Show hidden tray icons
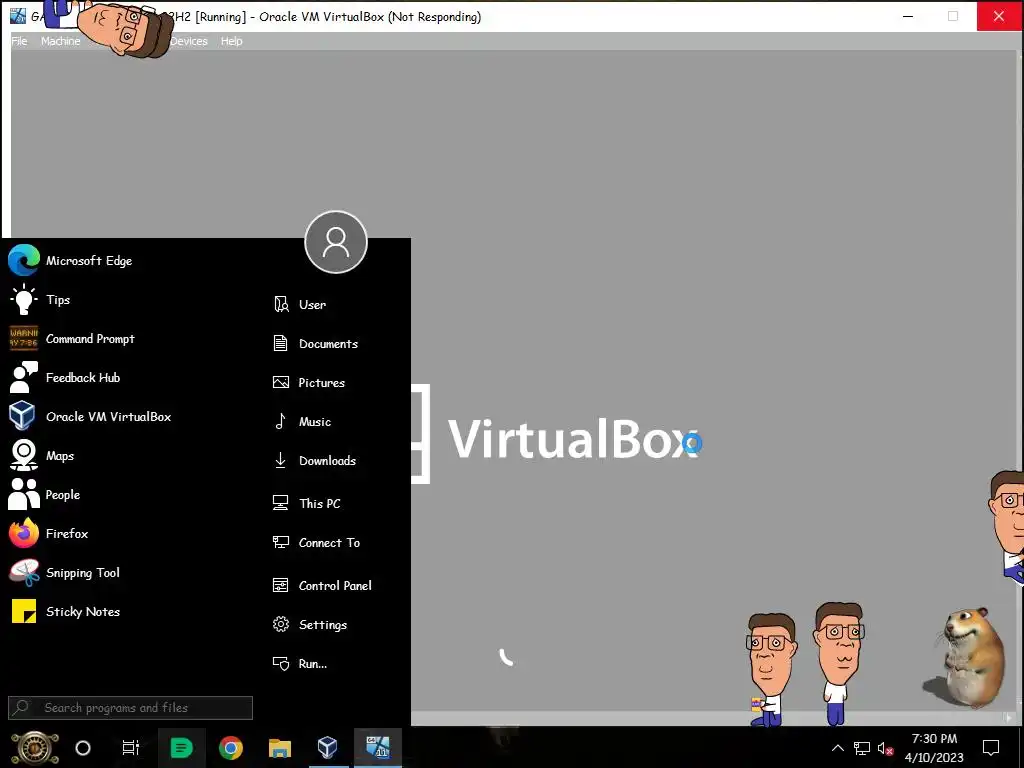The image size is (1024, 768). 837,748
